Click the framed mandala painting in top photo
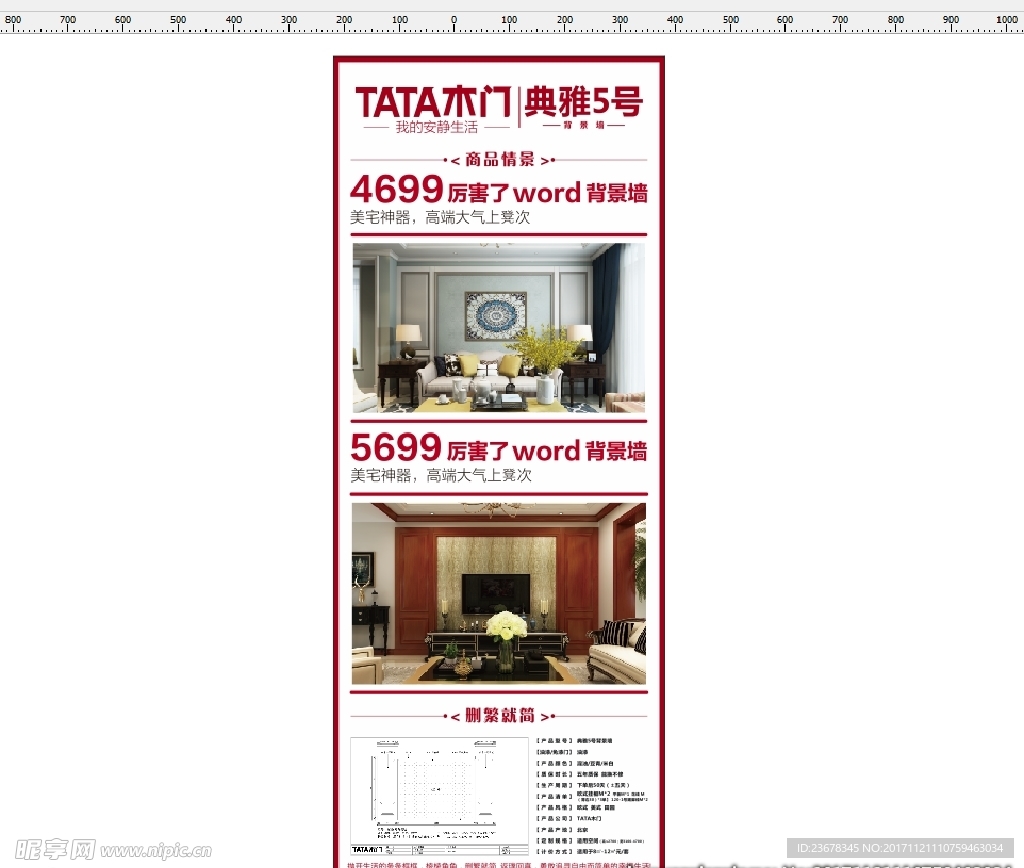Screen dimensions: 1024x868 [495, 315]
